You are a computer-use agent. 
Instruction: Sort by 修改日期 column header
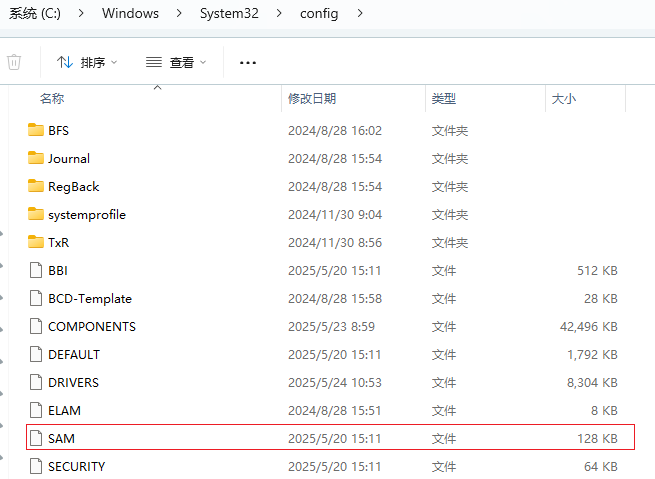click(312, 99)
